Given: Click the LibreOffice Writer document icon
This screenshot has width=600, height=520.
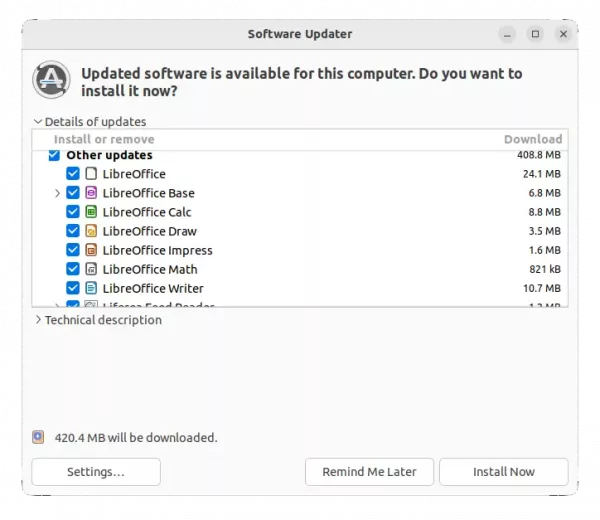Looking at the screenshot, I should click(x=91, y=288).
